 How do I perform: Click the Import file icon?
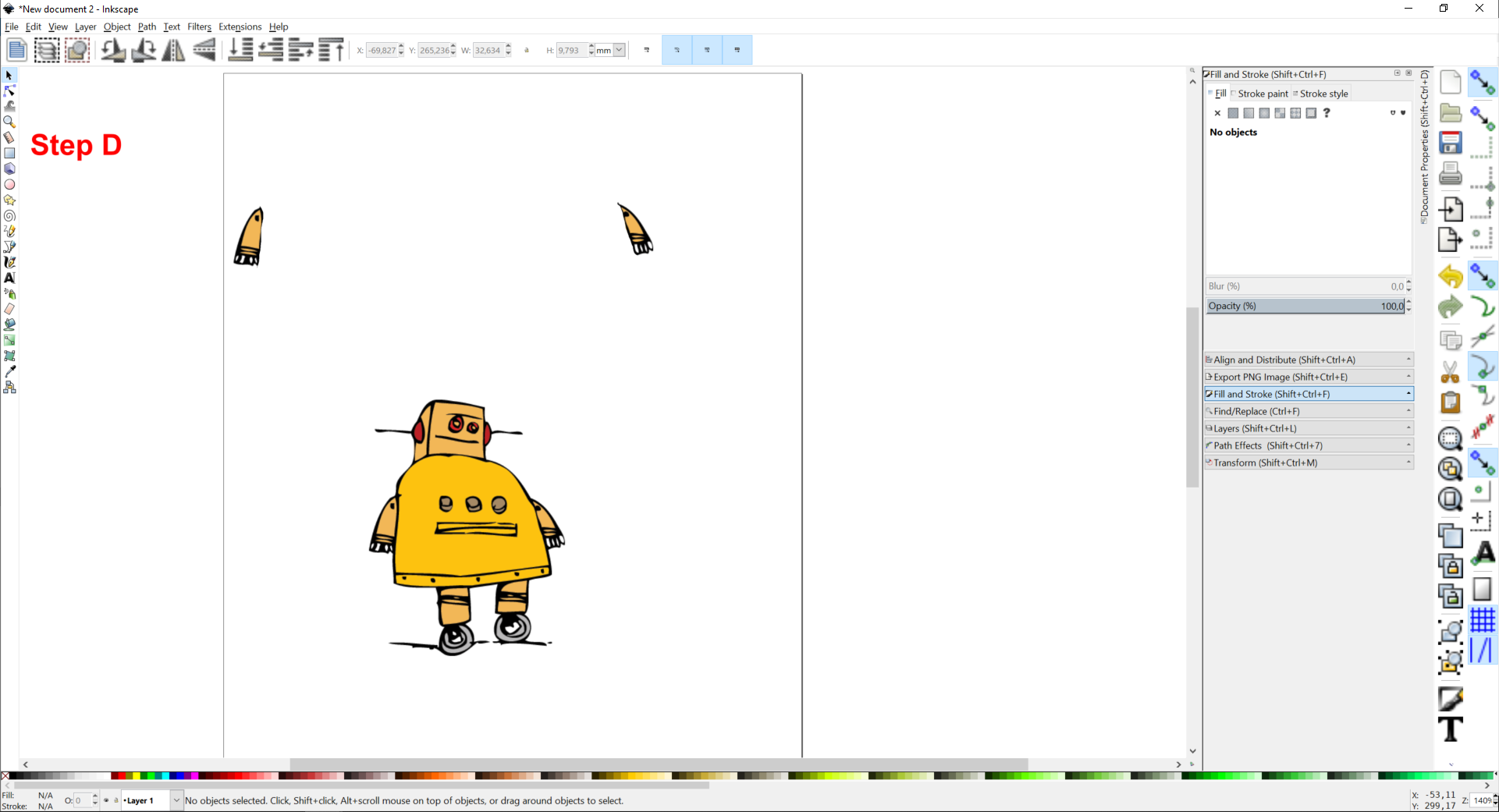click(1451, 209)
